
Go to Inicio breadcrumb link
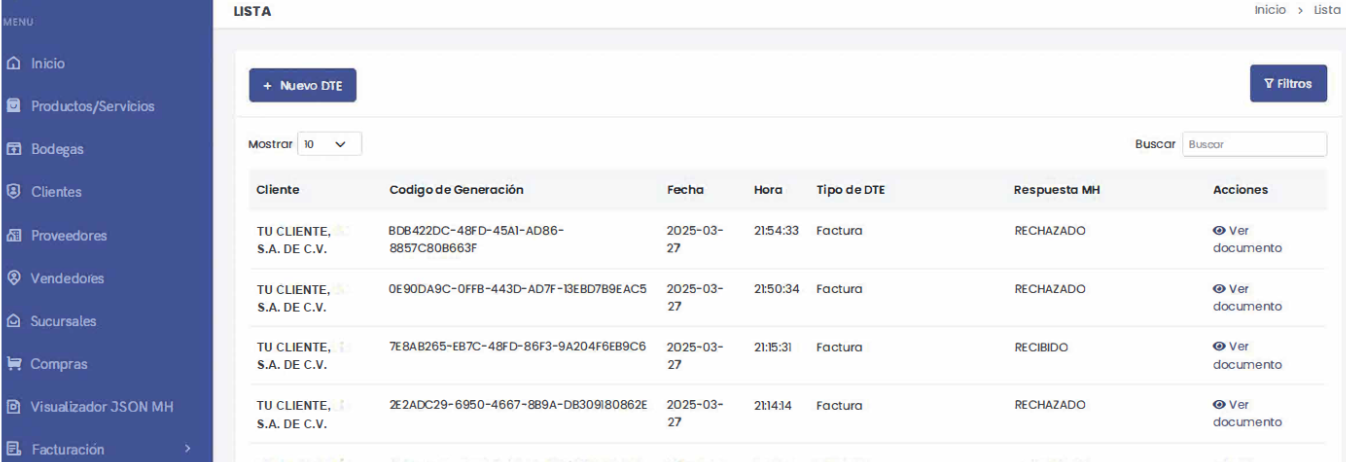coord(1269,10)
